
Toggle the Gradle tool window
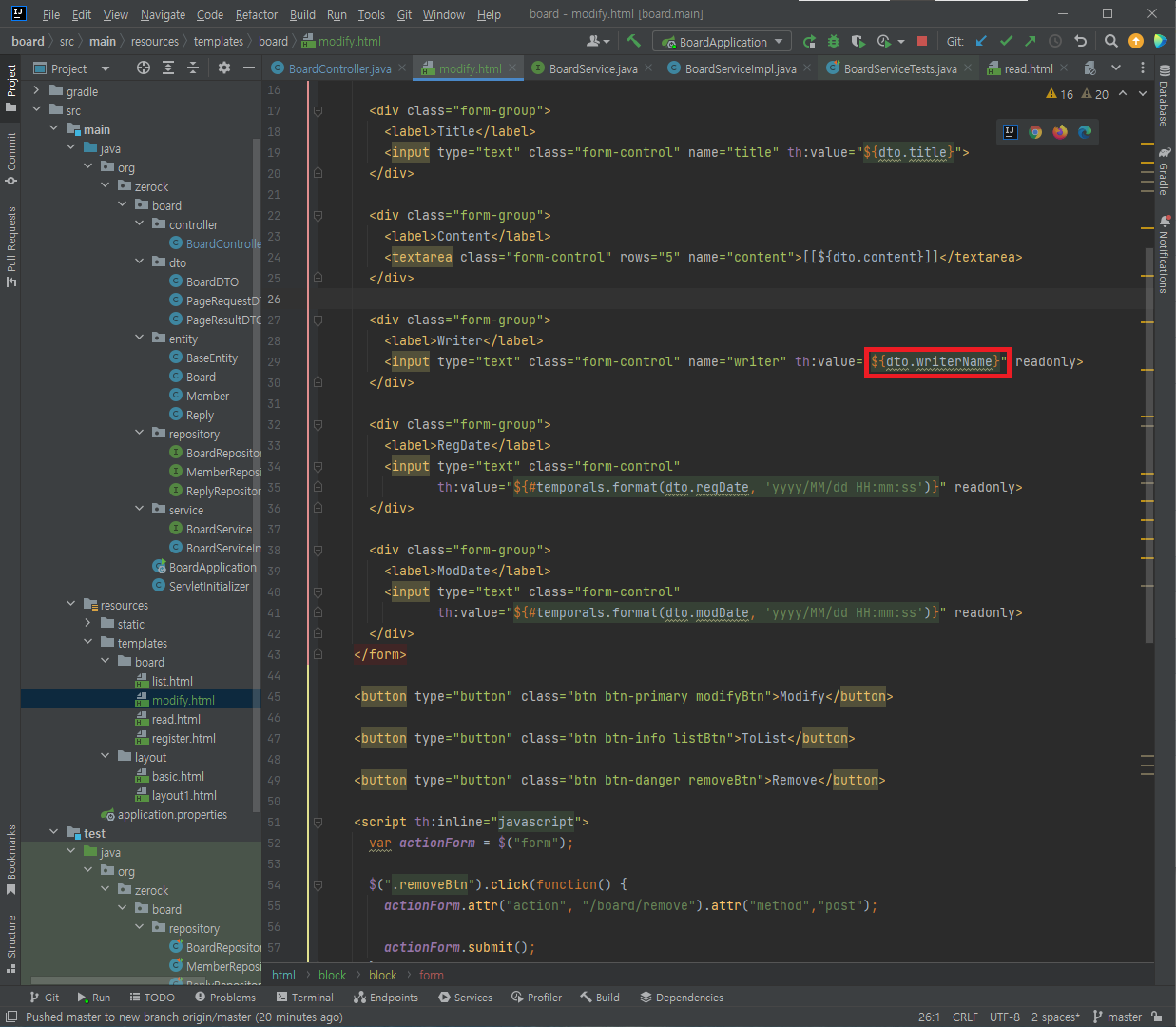1165,171
